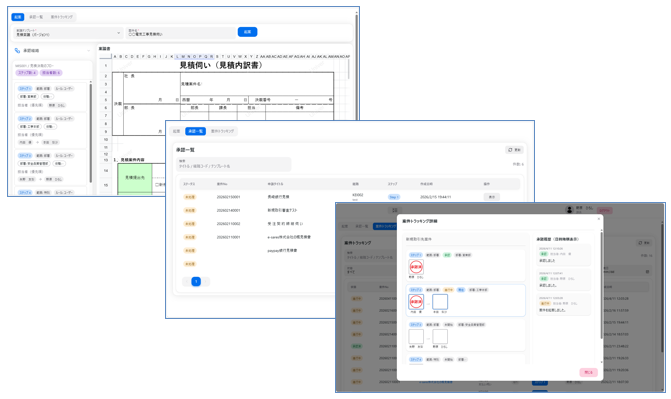Click next page arrow in approval list
Viewport: 671px width, 399px height.
click(206, 281)
